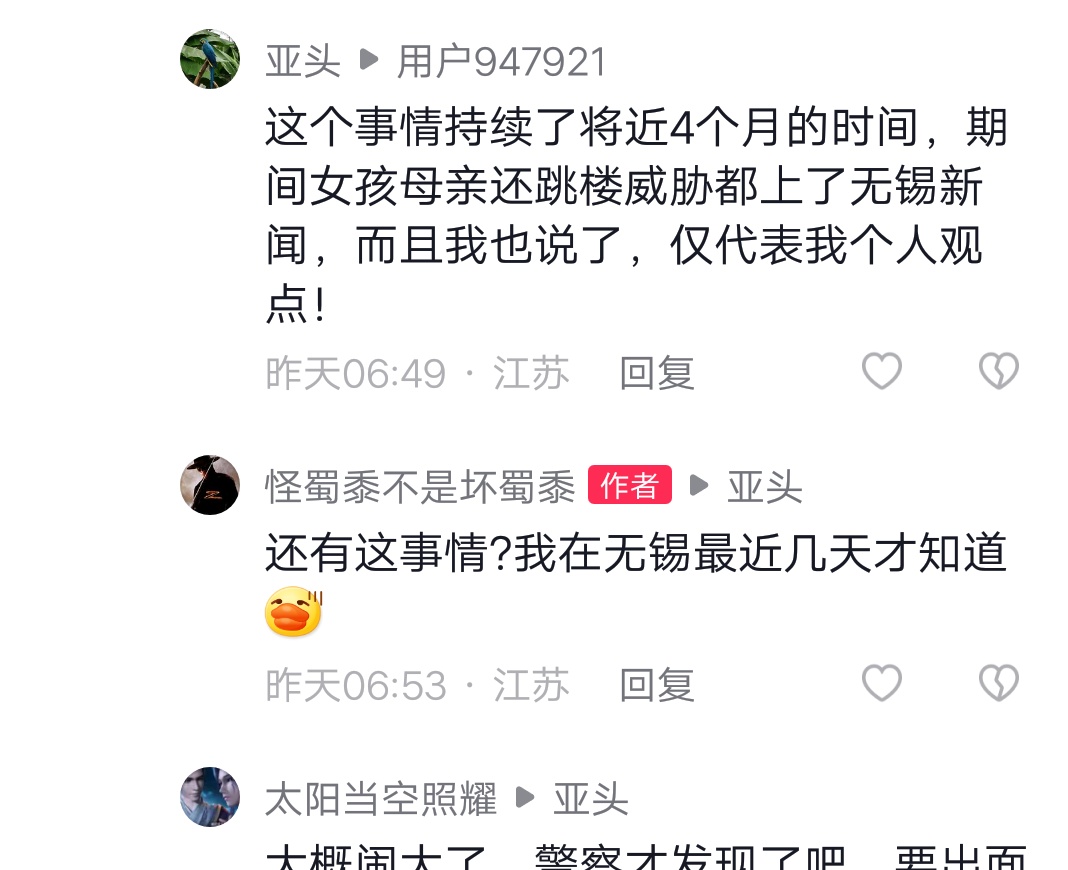Like the author's 06:53 comment
Screen dimensions: 1068x870
pos(882,683)
